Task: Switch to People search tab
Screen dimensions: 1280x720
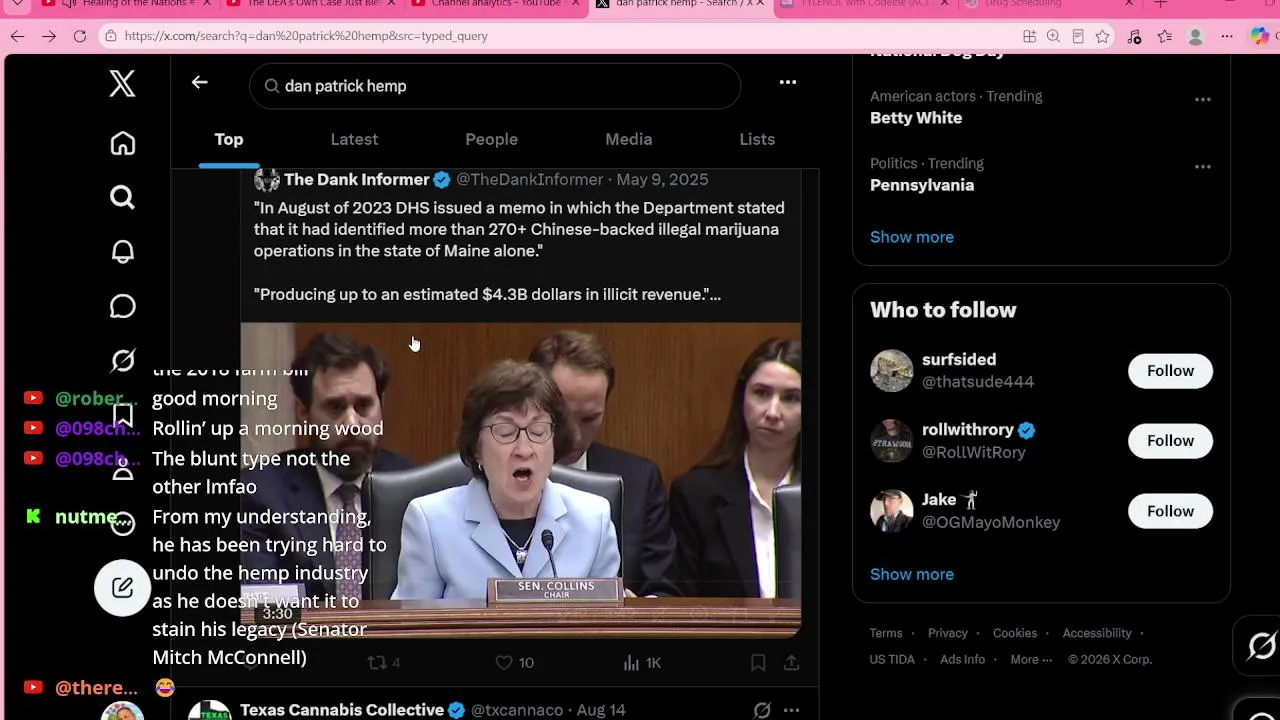Action: pyautogui.click(x=491, y=139)
